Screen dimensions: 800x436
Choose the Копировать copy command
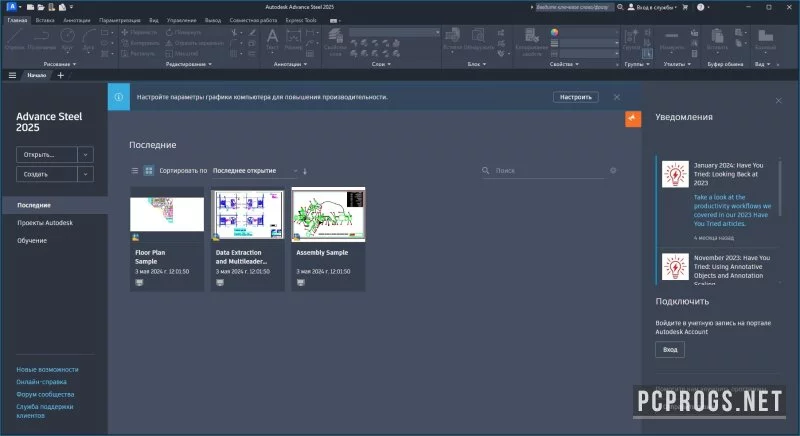click(x=140, y=43)
